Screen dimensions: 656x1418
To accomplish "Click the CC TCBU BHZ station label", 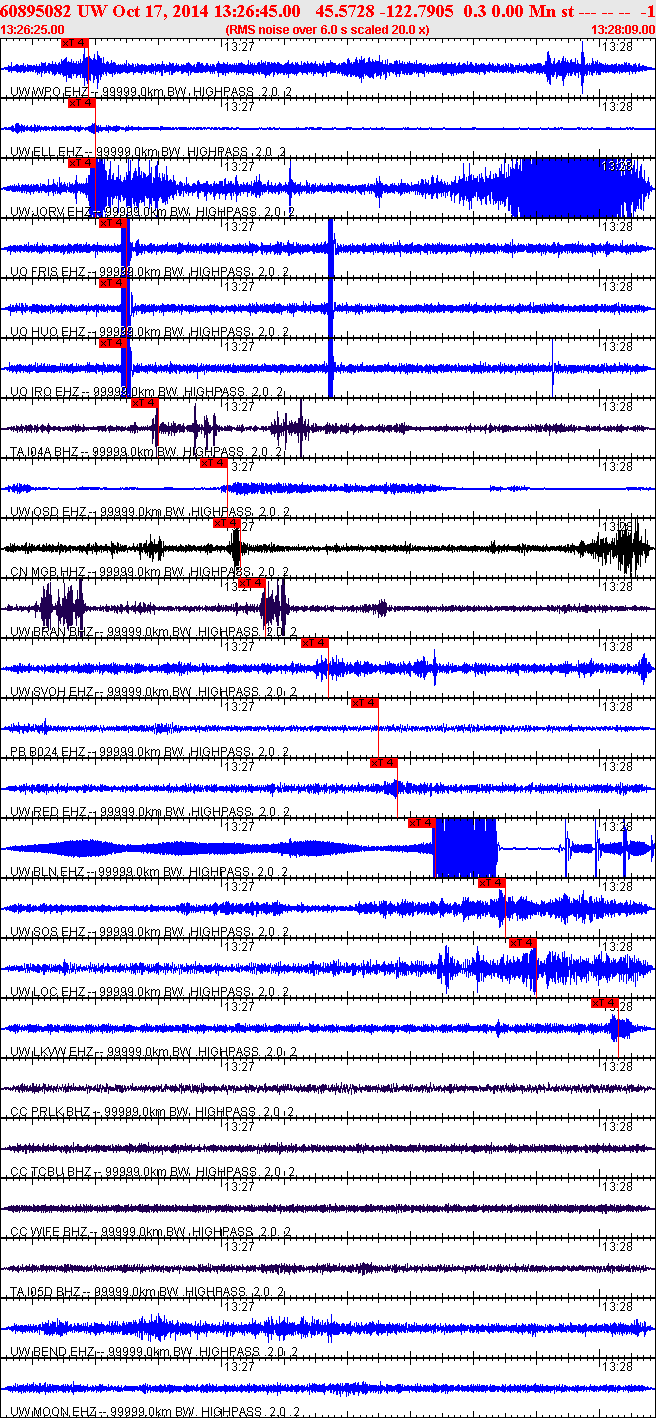I will click(x=52, y=1172).
